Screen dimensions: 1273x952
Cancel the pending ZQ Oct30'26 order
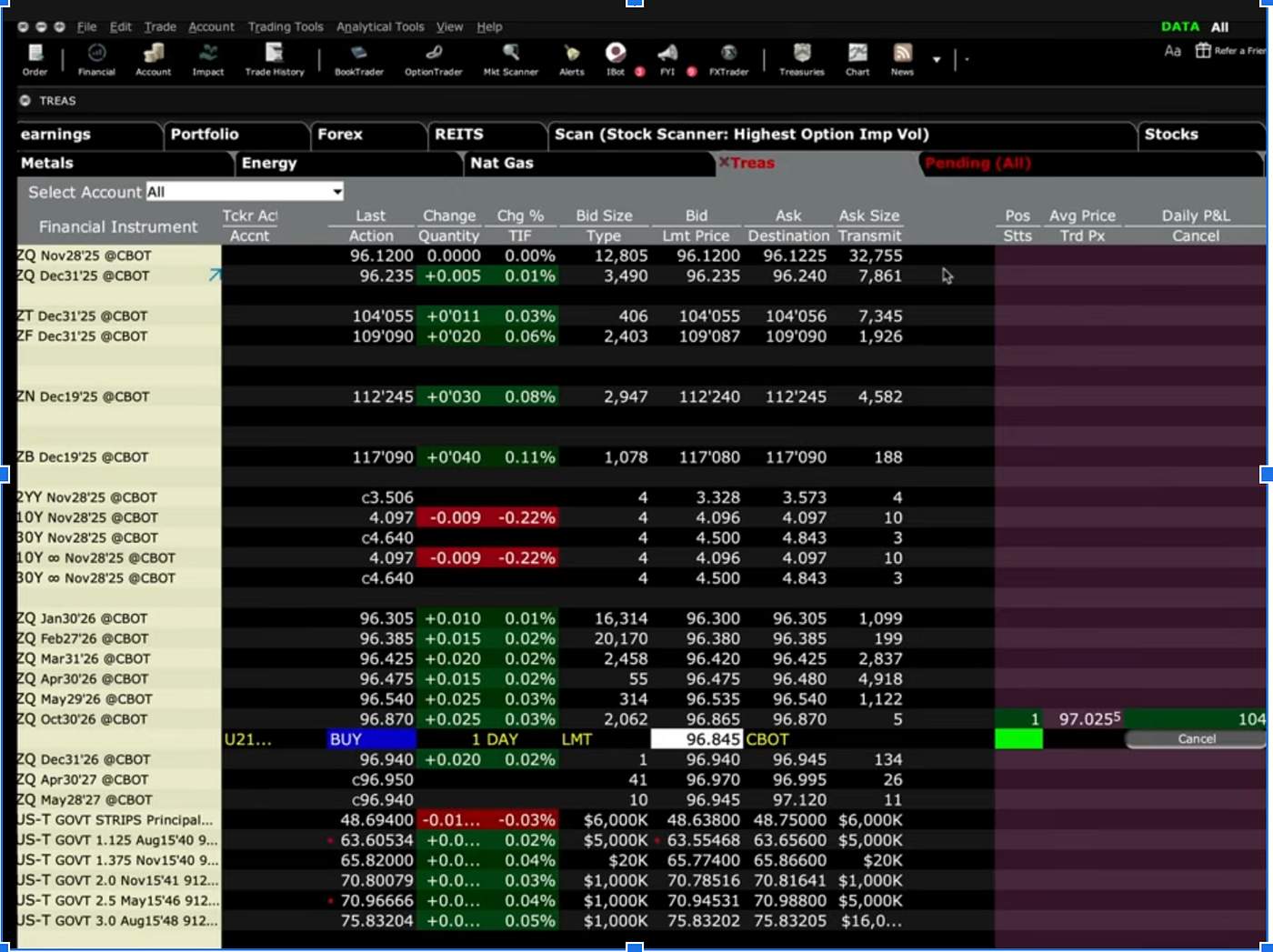(x=1196, y=739)
